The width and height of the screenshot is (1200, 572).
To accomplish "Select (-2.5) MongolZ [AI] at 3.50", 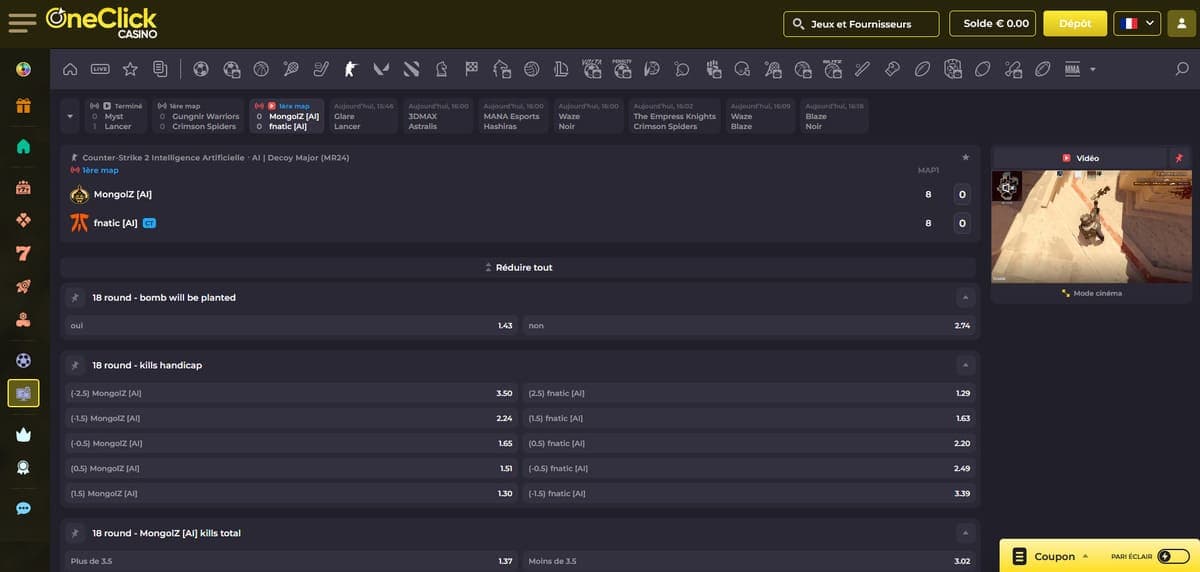I will [291, 393].
